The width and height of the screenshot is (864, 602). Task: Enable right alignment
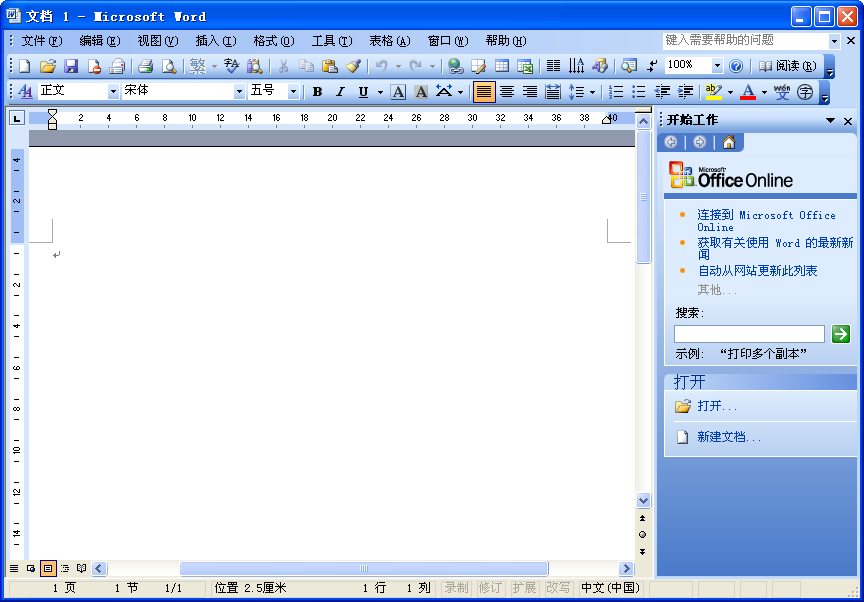530,91
